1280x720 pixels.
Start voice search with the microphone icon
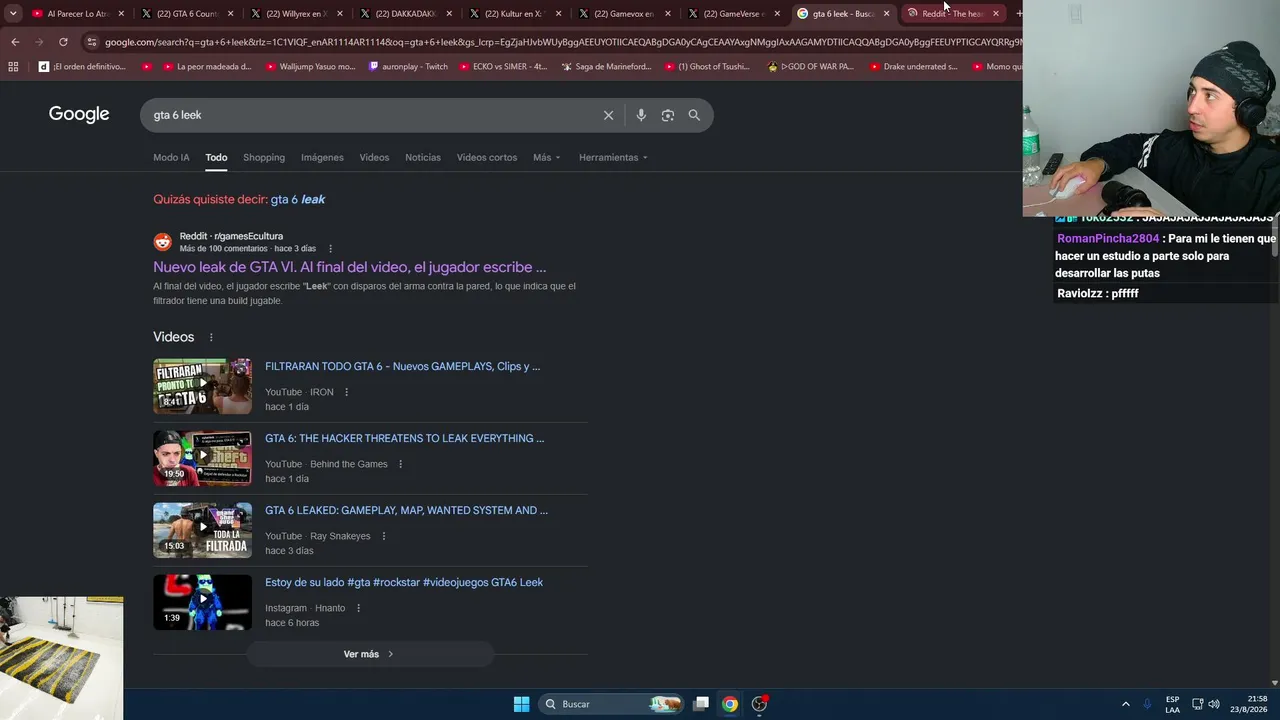tap(641, 115)
